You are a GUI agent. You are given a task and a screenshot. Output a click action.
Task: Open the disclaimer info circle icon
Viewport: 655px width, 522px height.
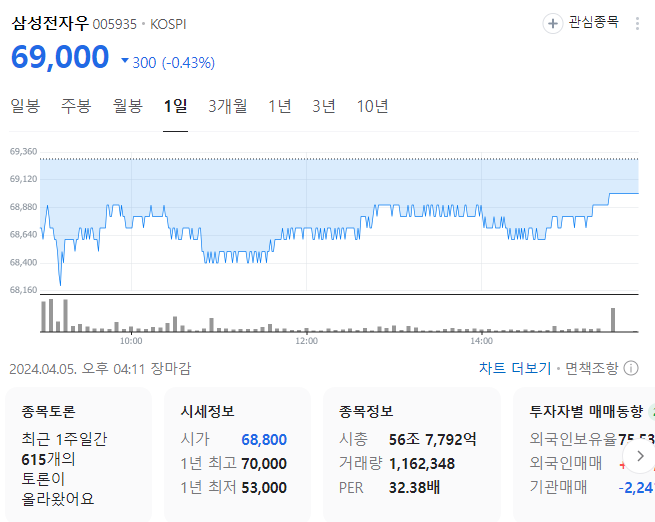click(631, 368)
